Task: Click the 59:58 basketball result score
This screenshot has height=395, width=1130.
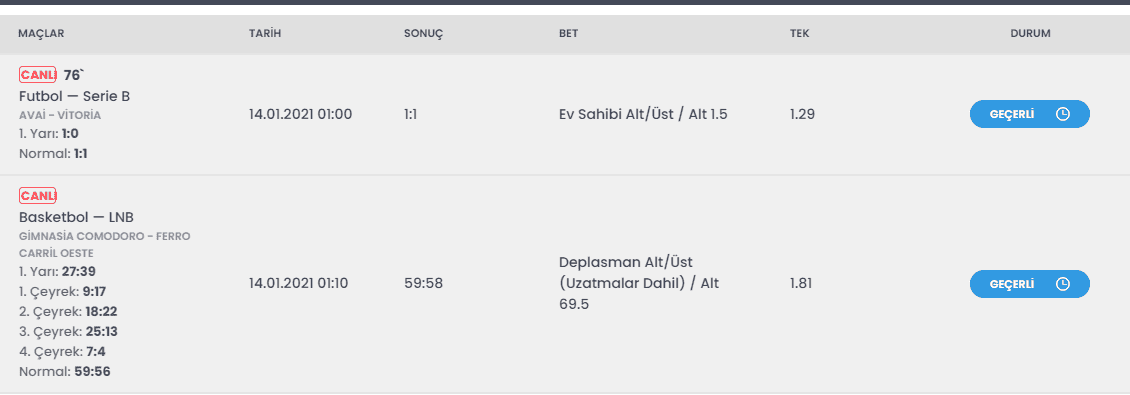Action: point(423,284)
